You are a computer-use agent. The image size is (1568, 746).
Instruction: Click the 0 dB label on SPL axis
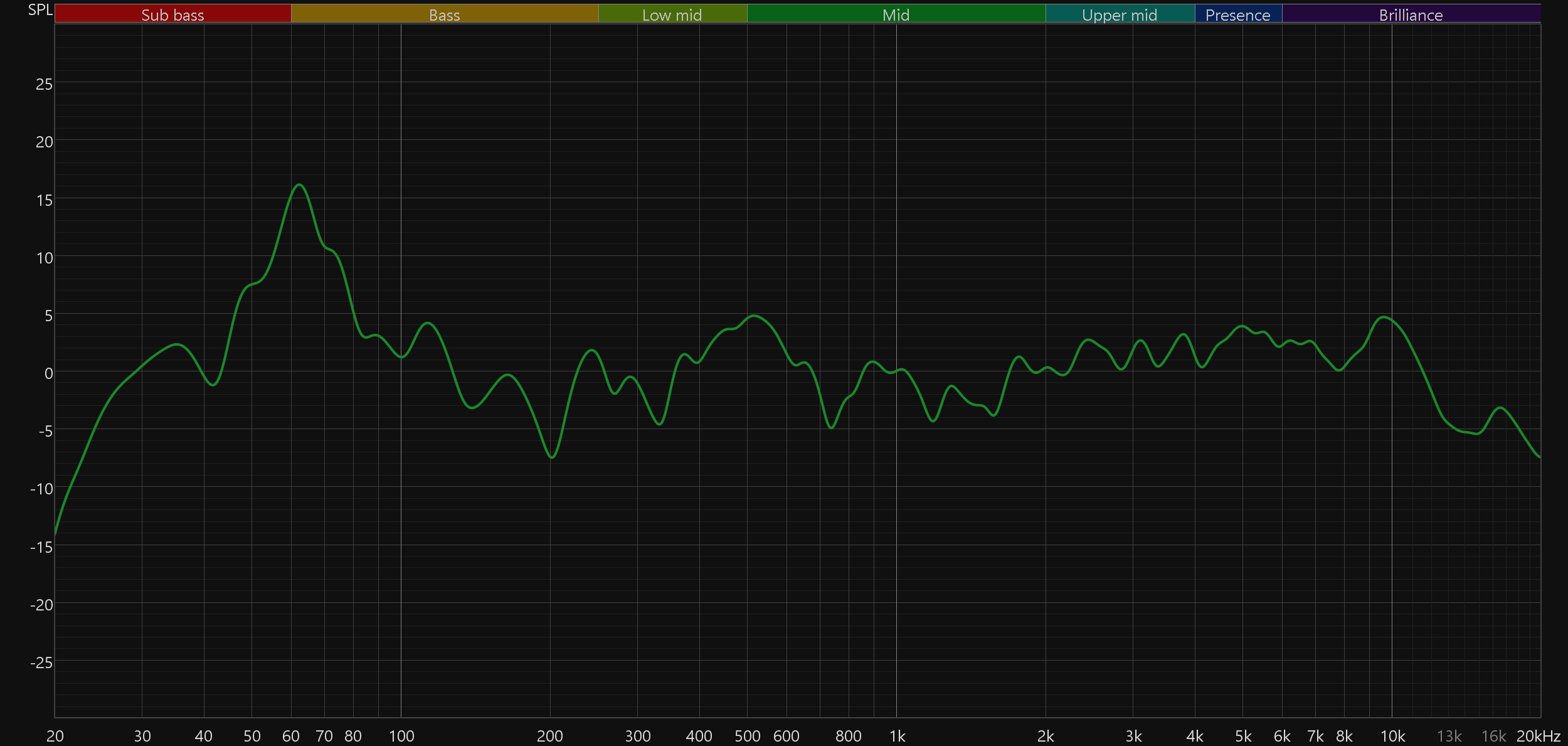(48, 373)
